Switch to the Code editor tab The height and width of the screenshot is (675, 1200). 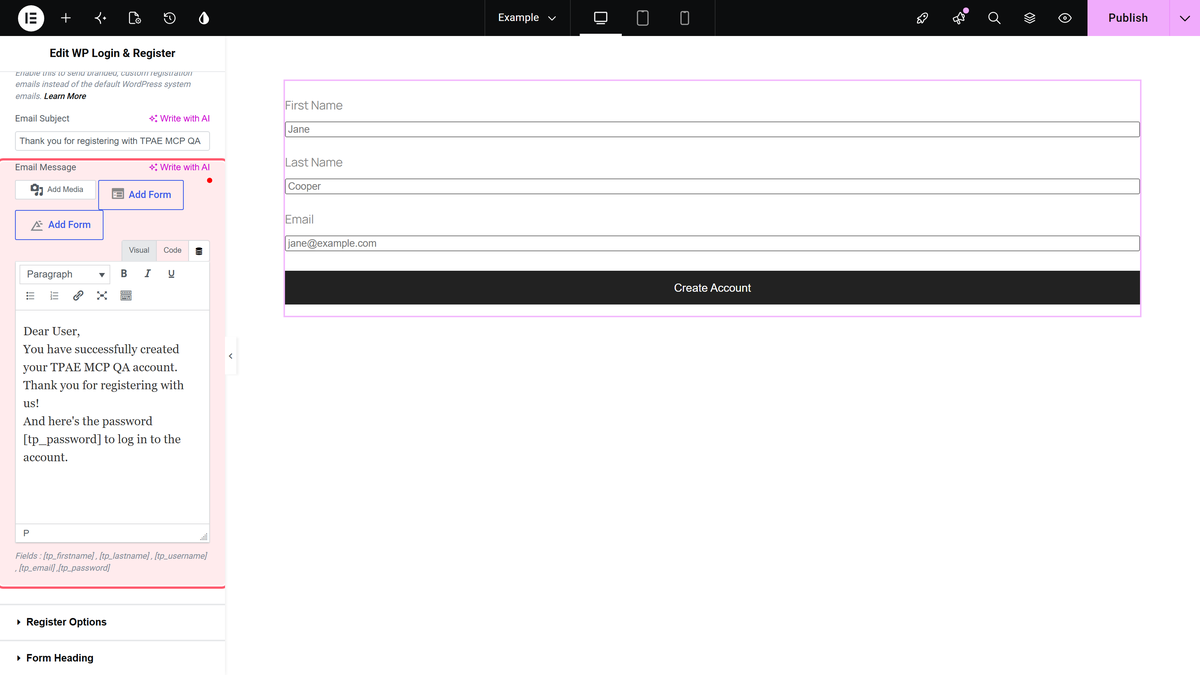point(172,250)
